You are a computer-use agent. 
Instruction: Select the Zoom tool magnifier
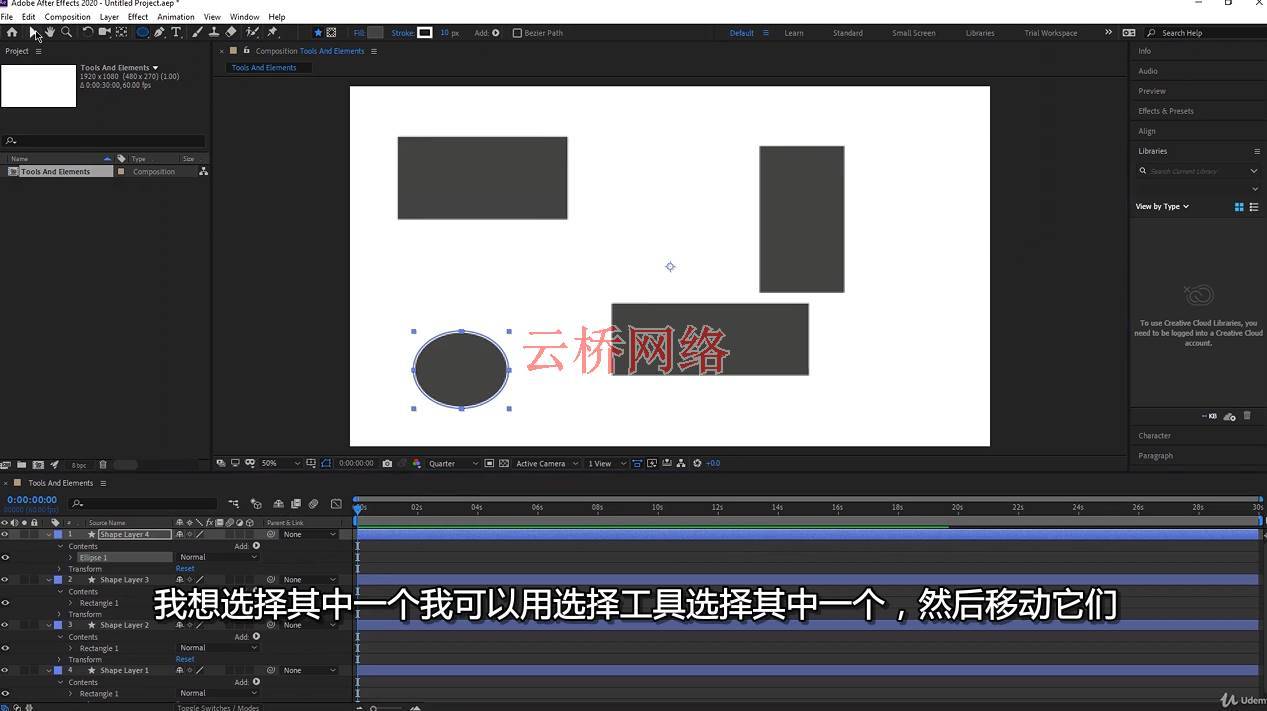pos(66,32)
